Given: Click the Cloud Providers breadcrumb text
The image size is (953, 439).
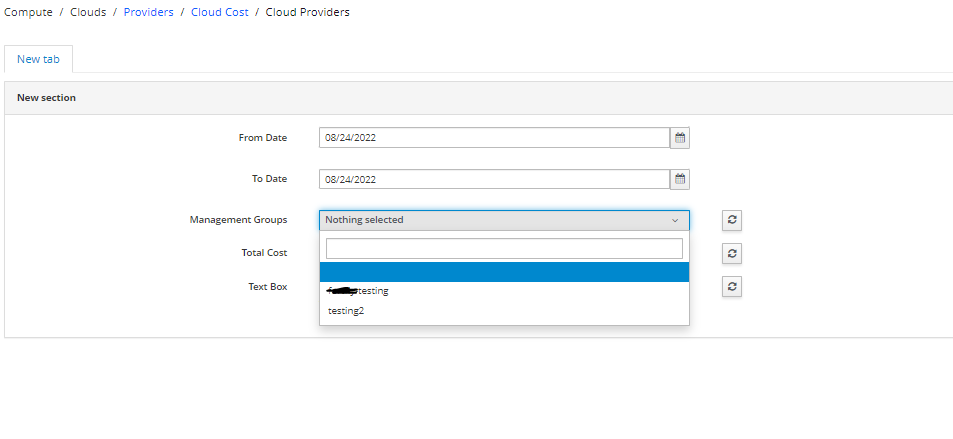Looking at the screenshot, I should coord(308,12).
